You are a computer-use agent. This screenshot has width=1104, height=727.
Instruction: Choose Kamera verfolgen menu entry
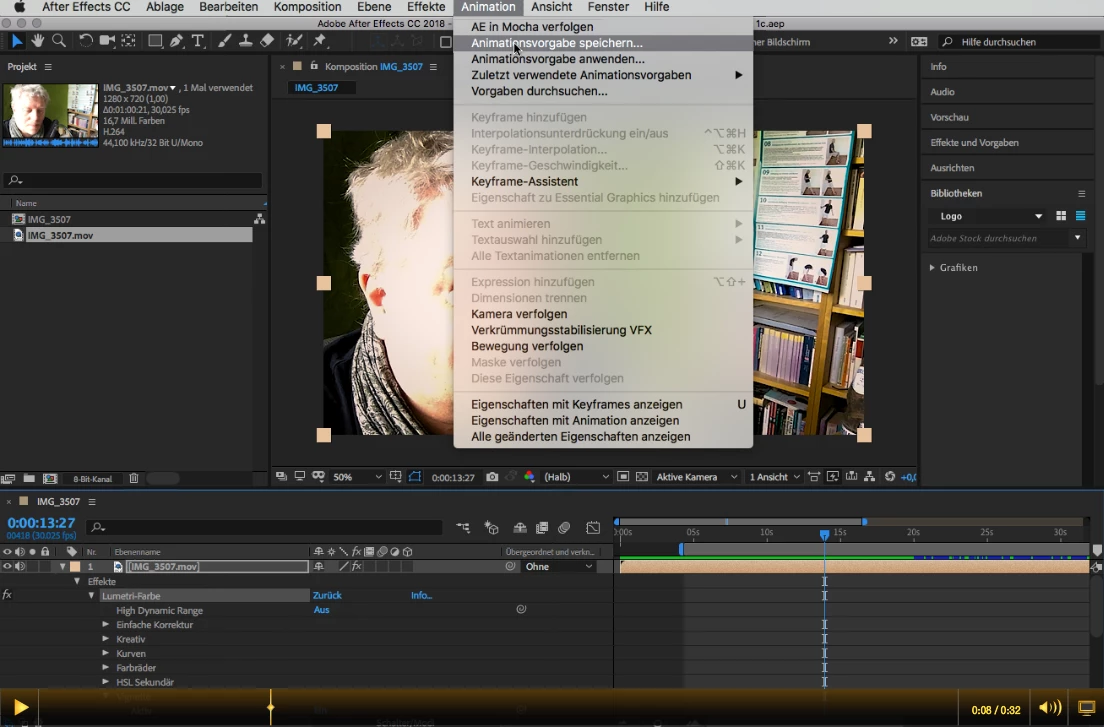point(603,314)
